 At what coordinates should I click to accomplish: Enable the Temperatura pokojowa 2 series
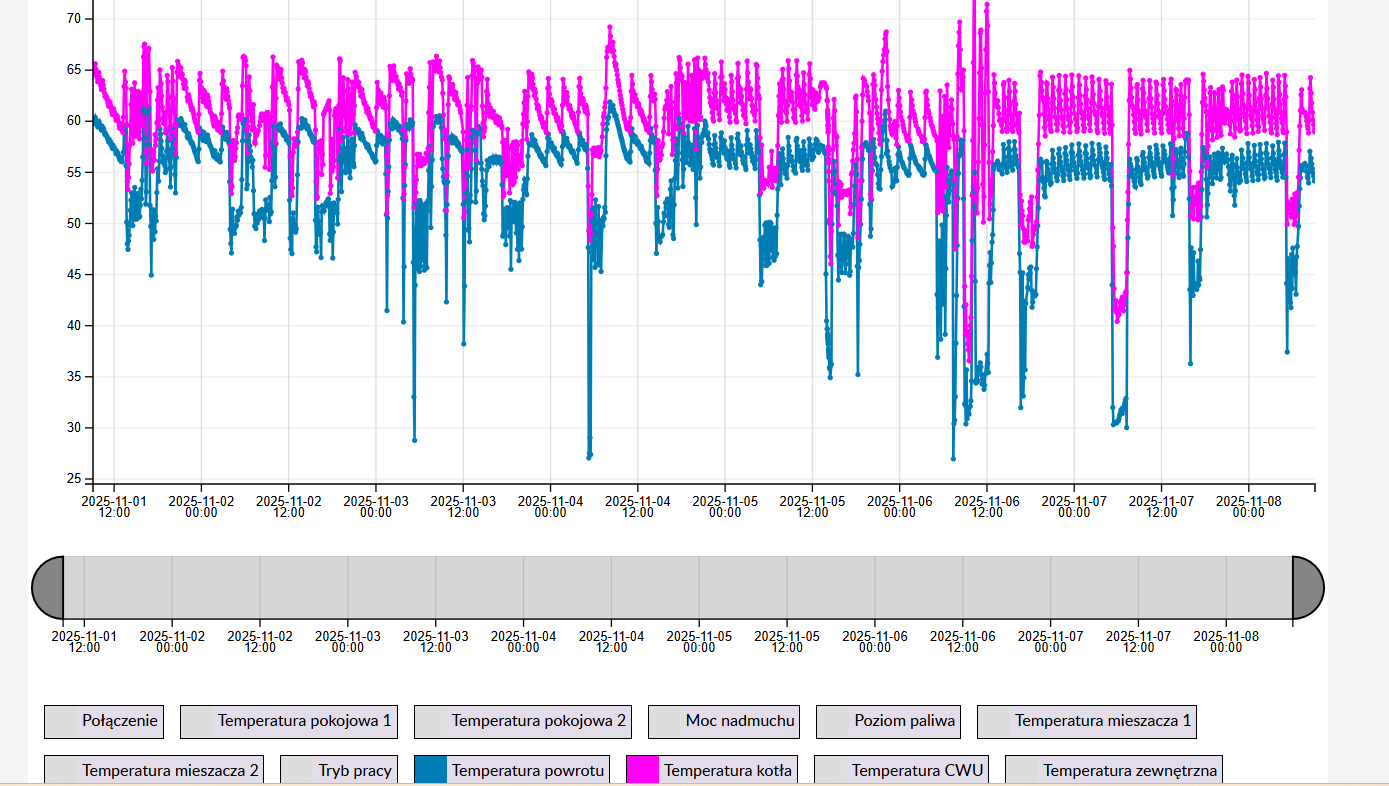522,721
